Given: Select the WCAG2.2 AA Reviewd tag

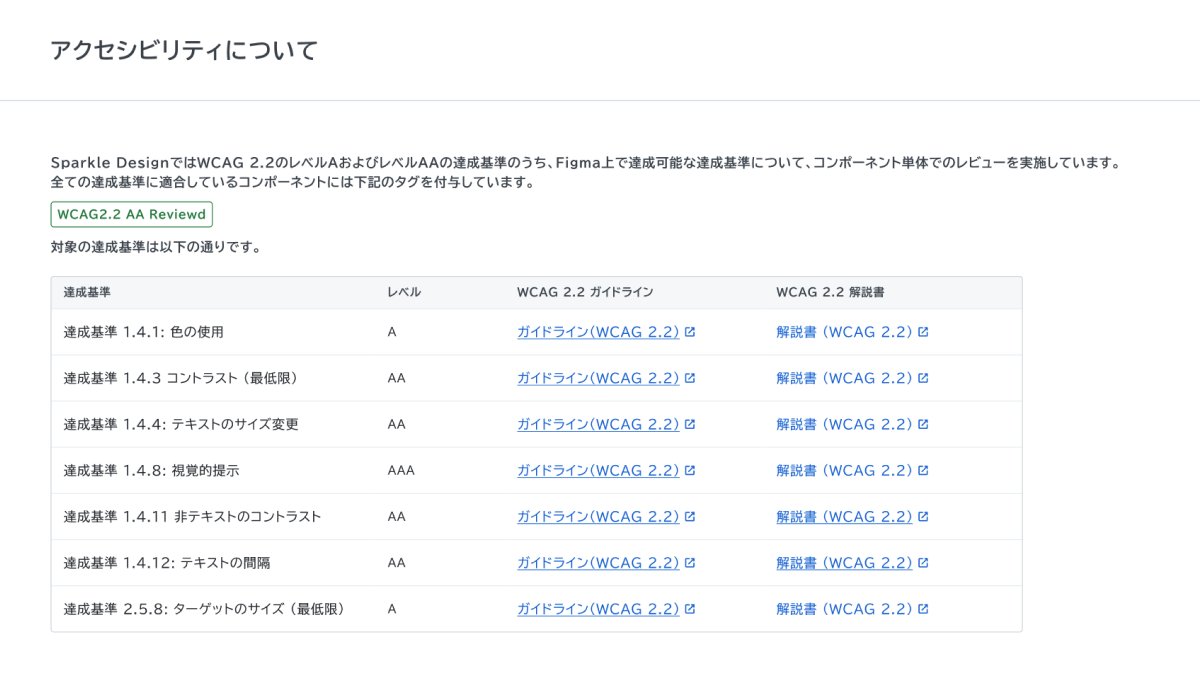Looking at the screenshot, I should point(132,214).
